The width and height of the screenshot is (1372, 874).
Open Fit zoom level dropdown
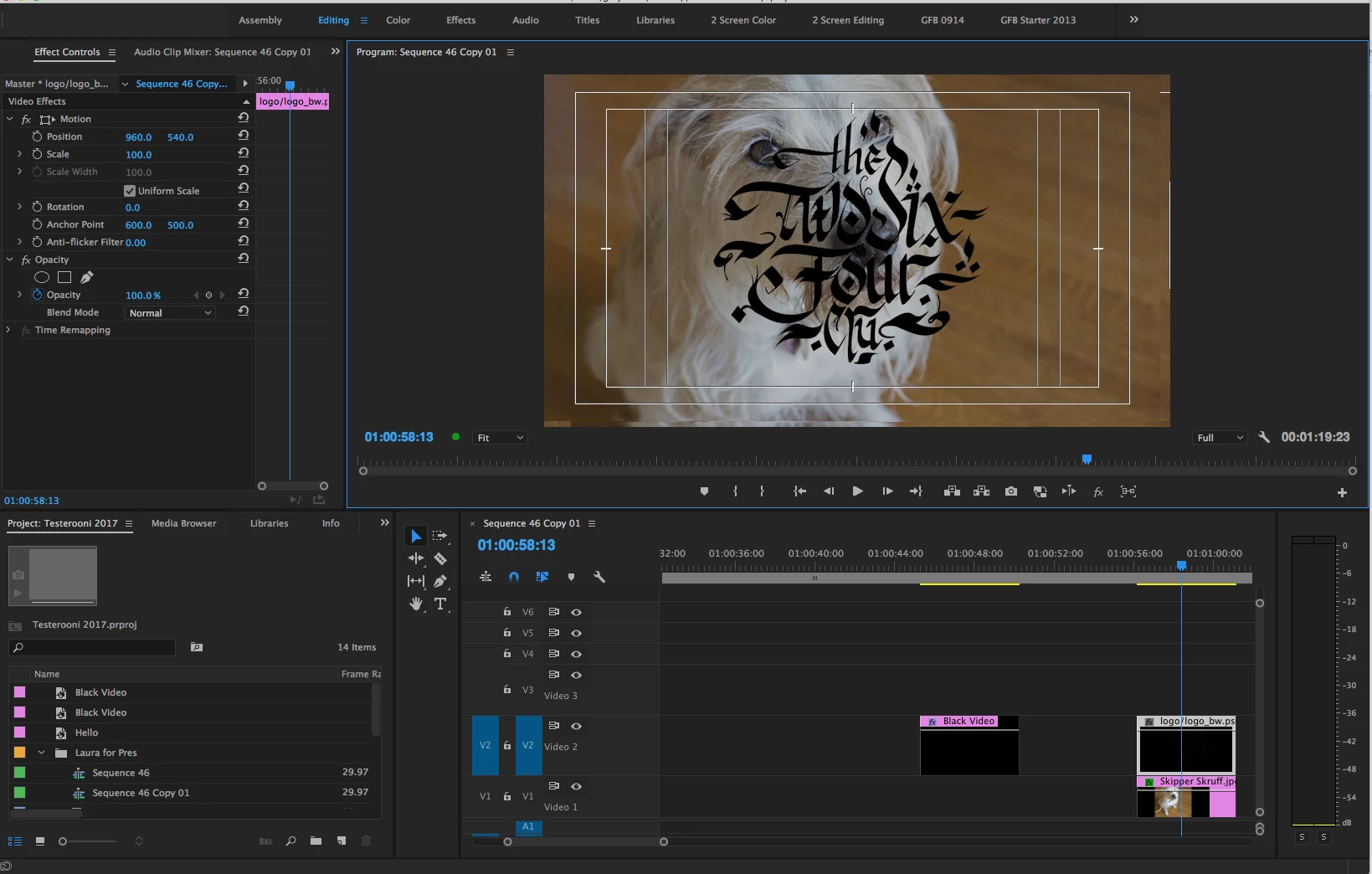point(500,438)
